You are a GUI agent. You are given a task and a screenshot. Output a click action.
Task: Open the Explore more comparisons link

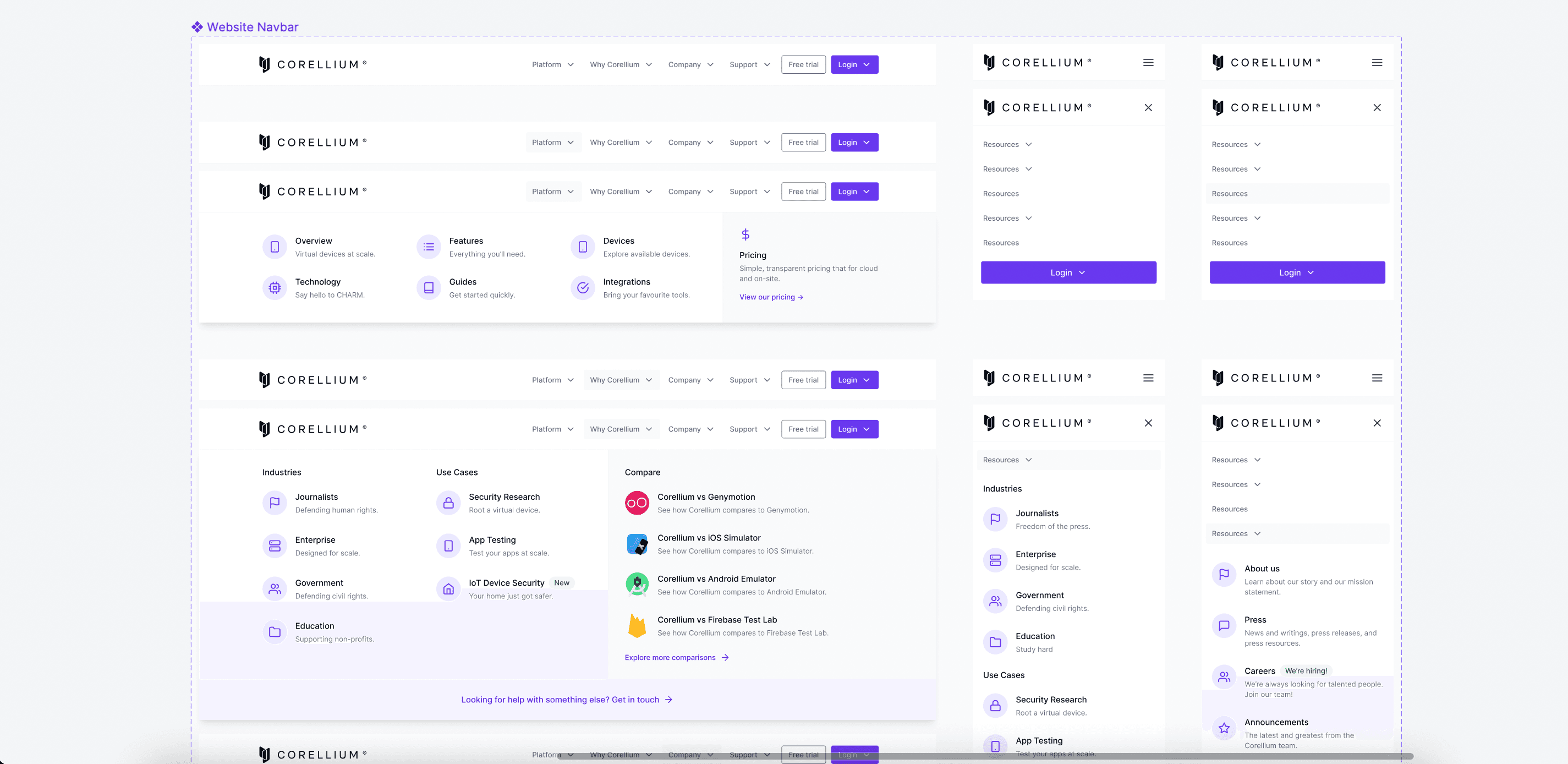676,657
